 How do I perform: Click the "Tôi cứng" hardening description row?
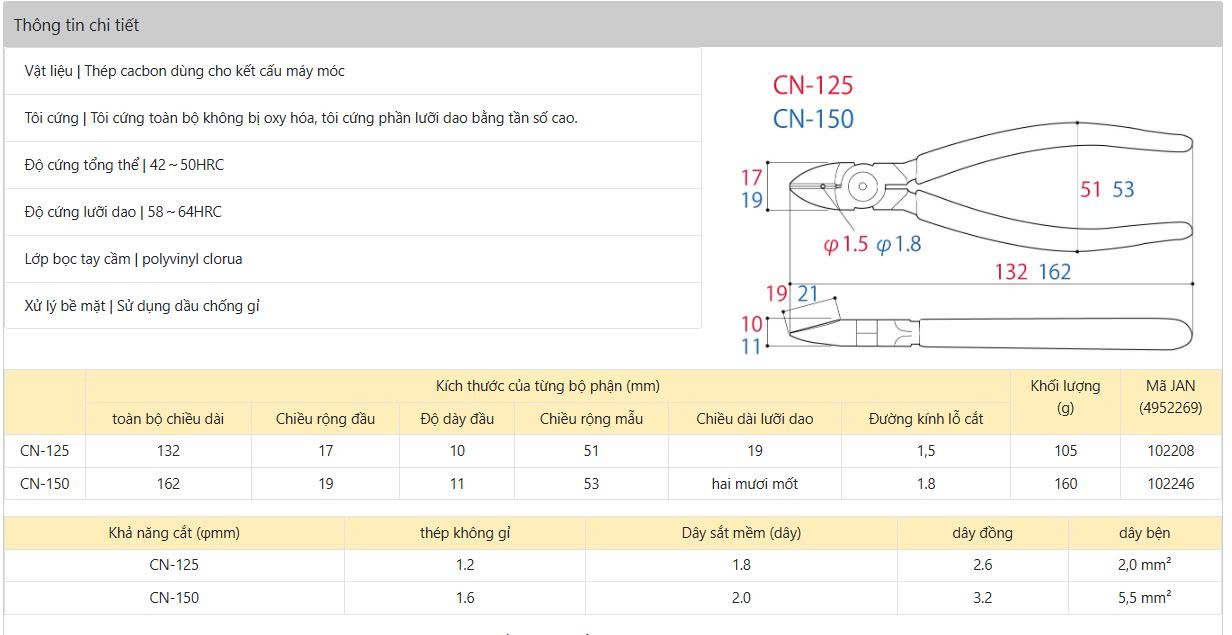coord(352,118)
